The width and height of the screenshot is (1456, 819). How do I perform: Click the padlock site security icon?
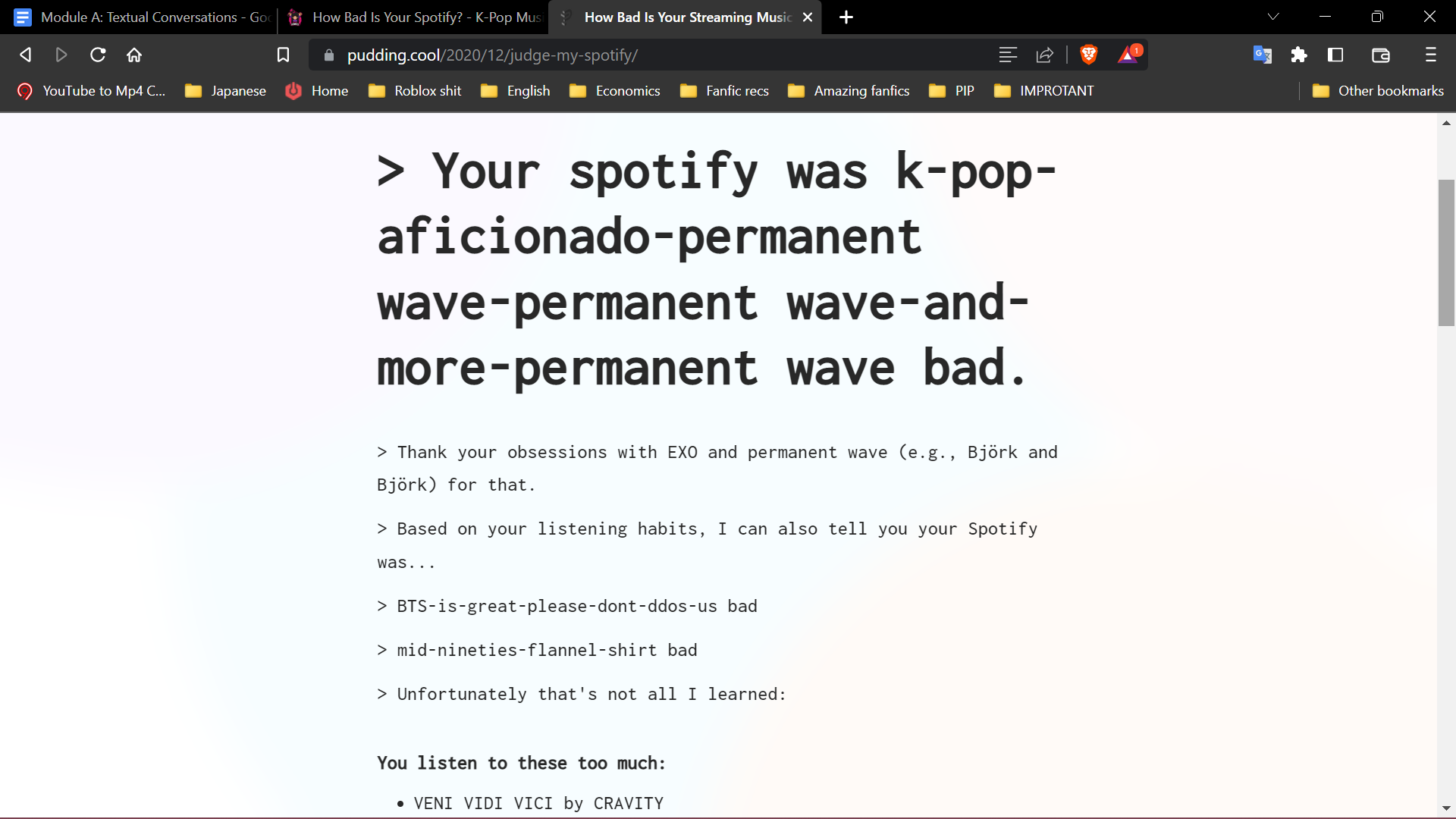pyautogui.click(x=328, y=55)
